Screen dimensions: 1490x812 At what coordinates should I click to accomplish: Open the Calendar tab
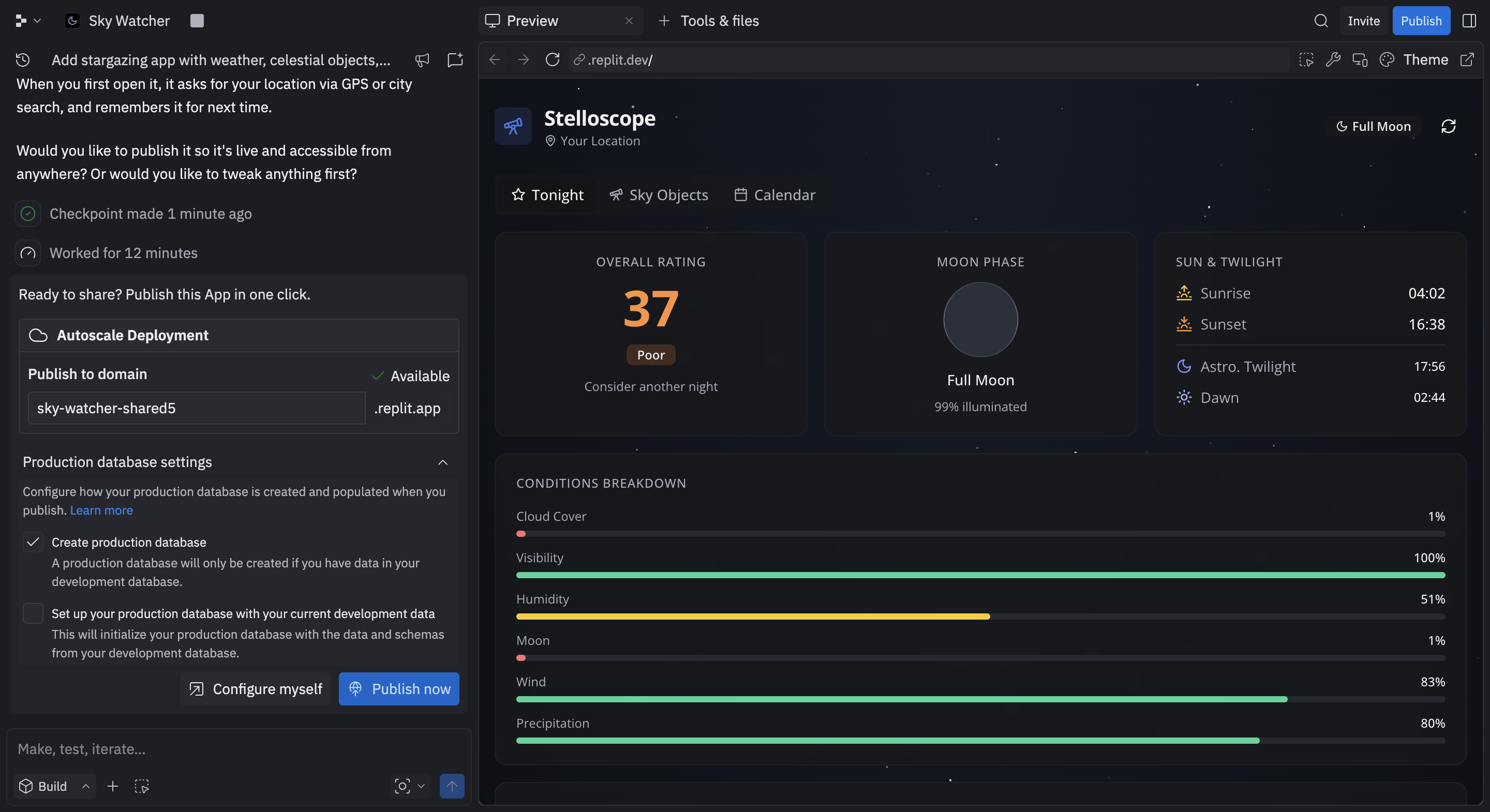774,195
